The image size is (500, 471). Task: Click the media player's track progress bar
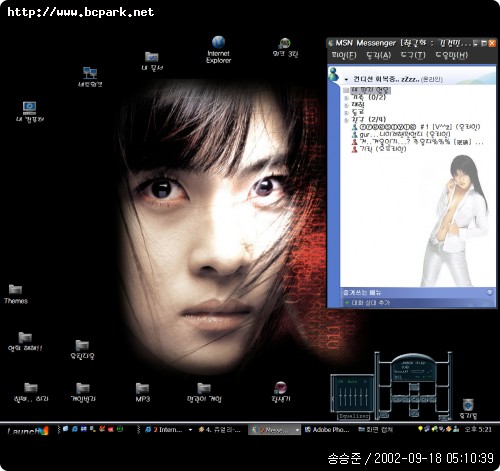[419, 372]
